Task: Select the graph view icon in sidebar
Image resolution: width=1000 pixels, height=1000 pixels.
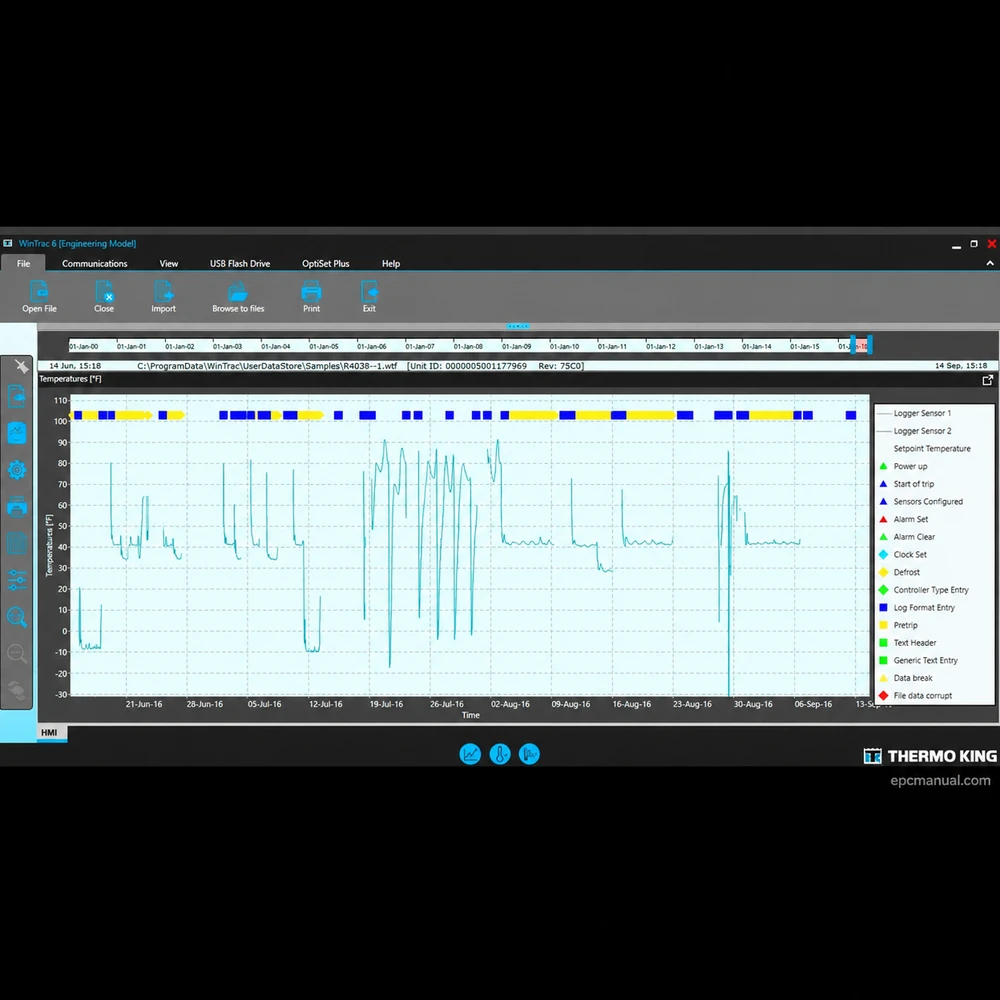Action: pos(17,433)
